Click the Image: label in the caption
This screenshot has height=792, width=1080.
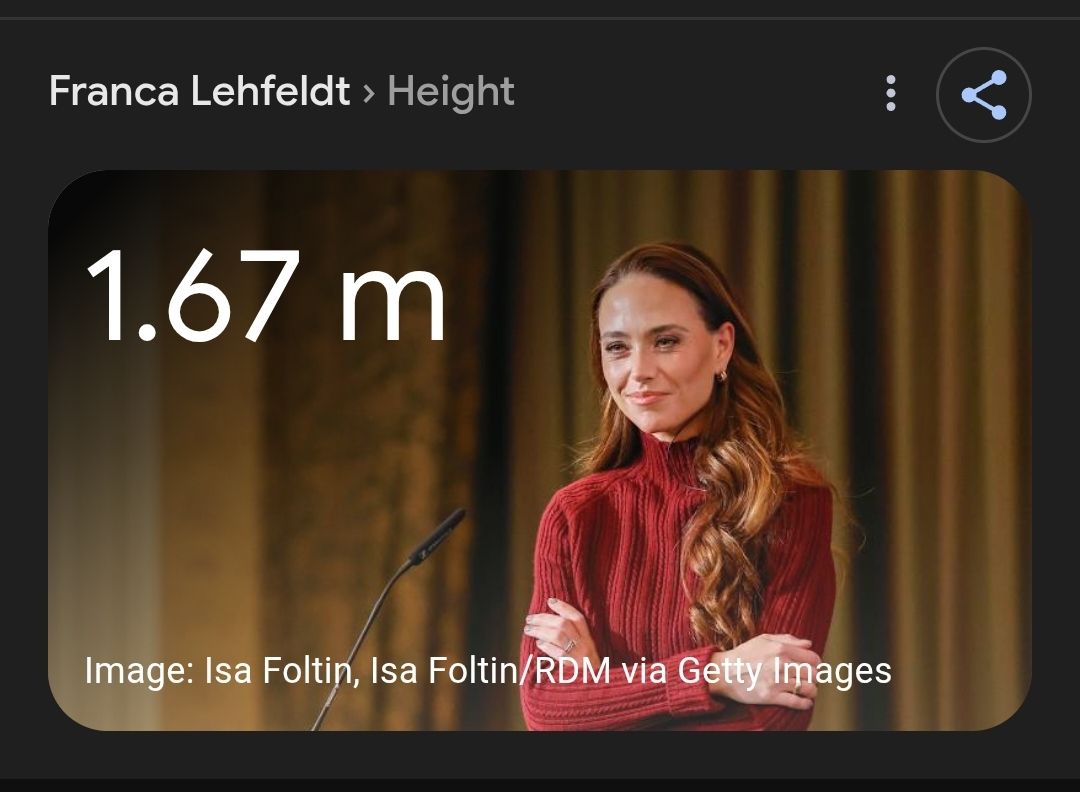138,670
